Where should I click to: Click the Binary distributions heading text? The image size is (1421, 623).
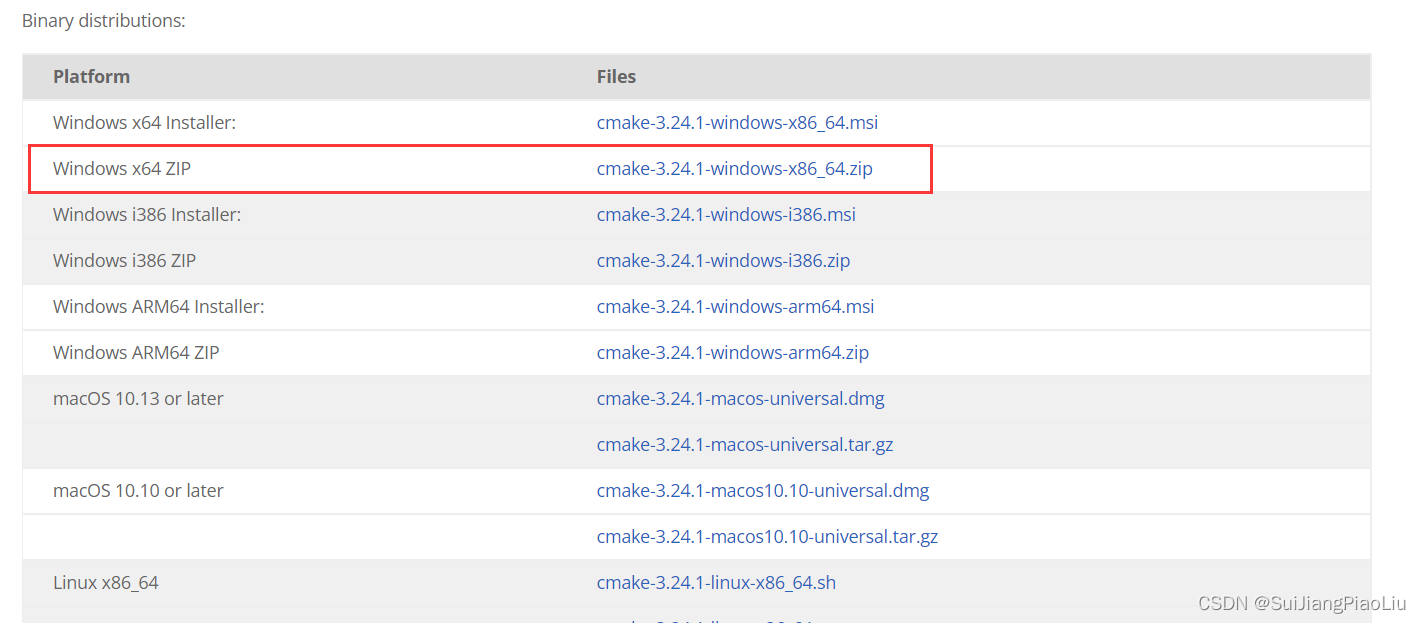click(103, 20)
